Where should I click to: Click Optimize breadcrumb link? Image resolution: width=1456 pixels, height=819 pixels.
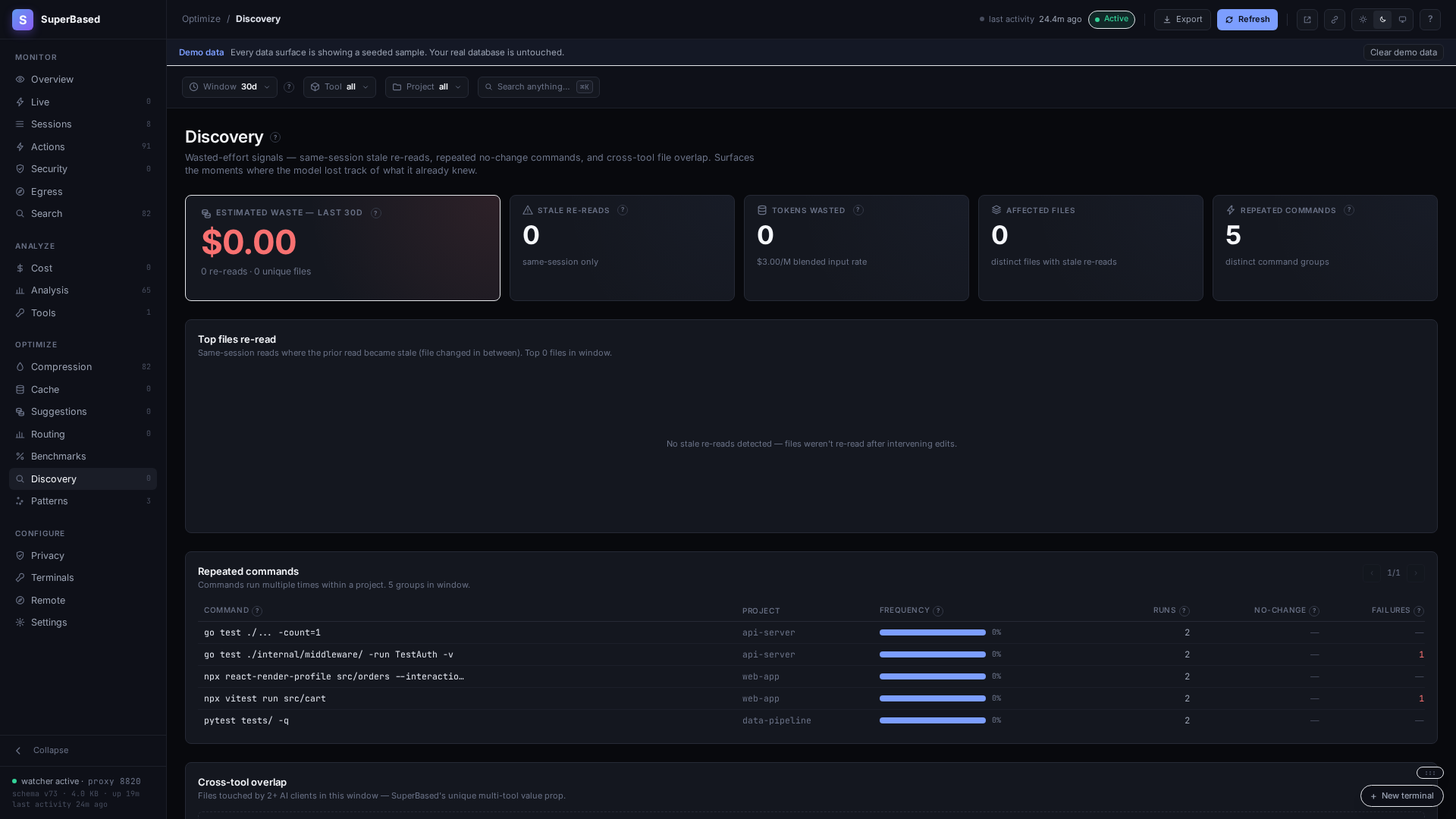201,19
